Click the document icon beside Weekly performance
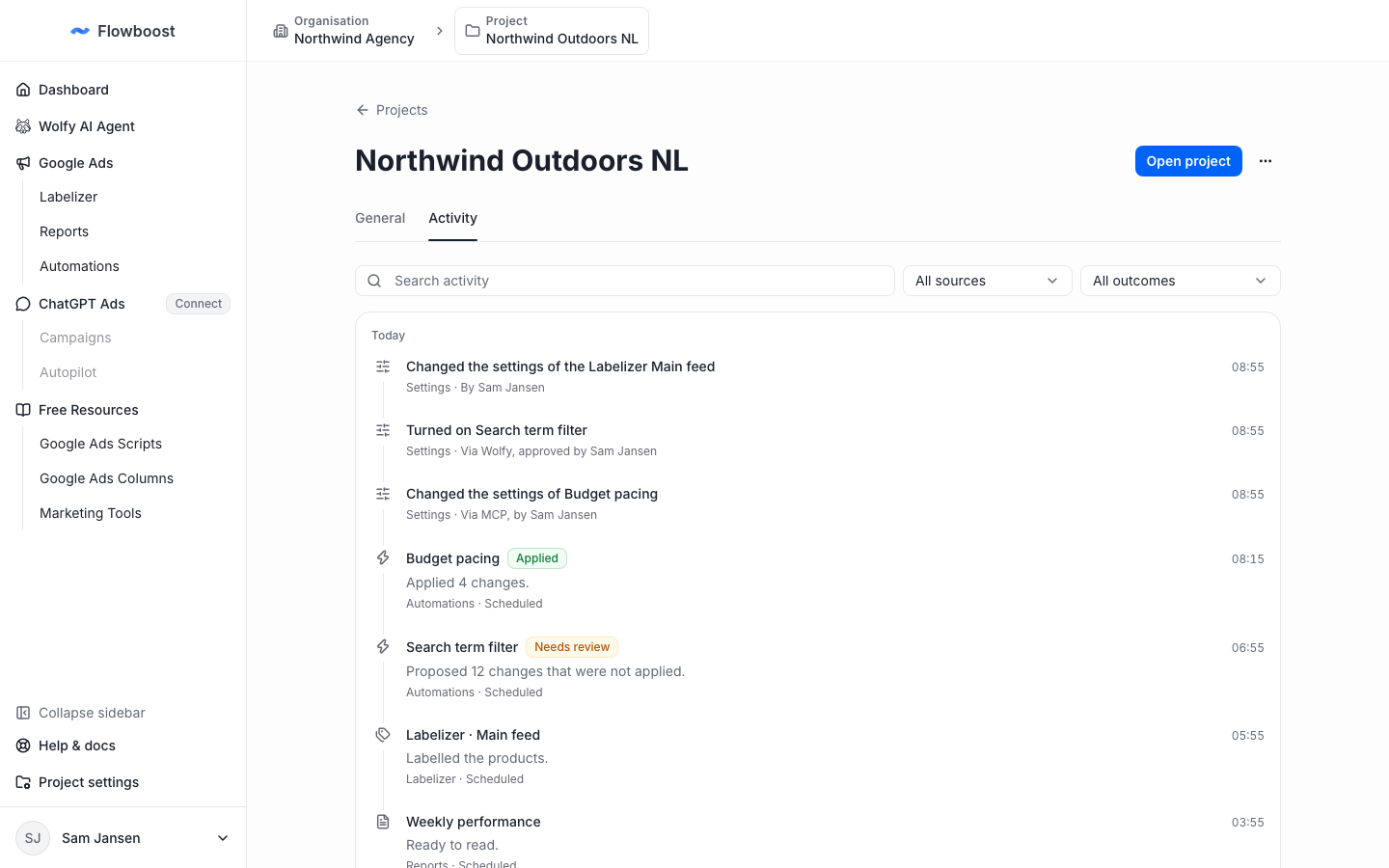This screenshot has height=868, width=1389. point(383,822)
